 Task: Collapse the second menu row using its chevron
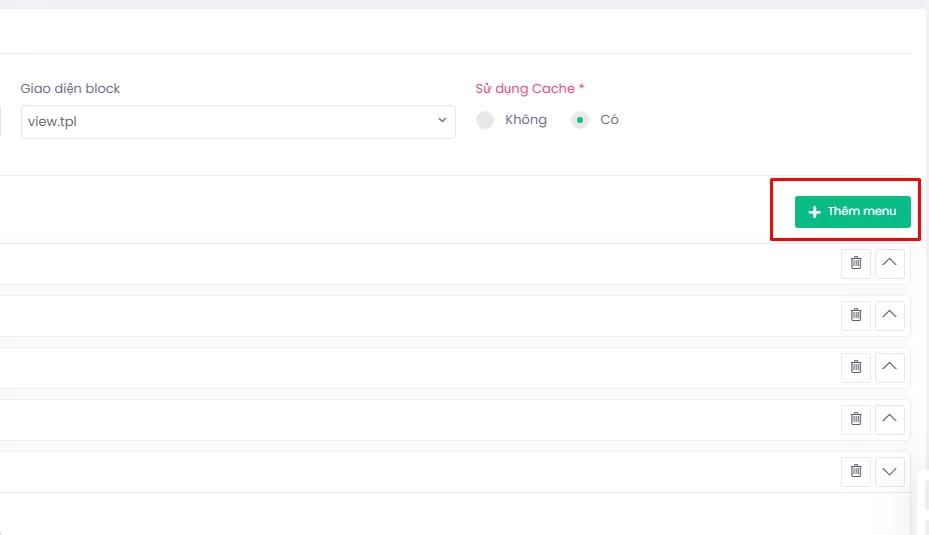[x=890, y=315]
